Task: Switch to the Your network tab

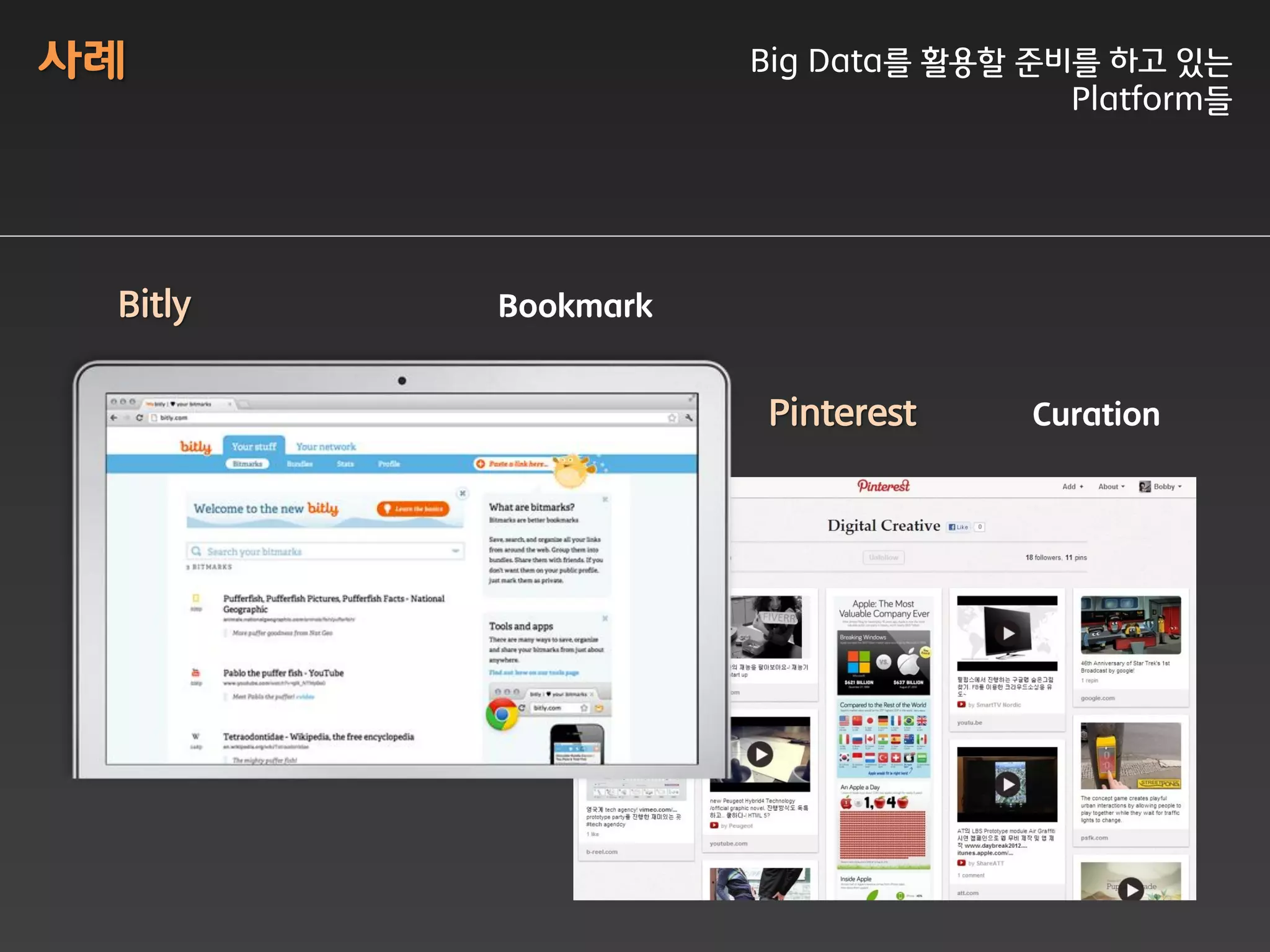Action: pyautogui.click(x=326, y=446)
